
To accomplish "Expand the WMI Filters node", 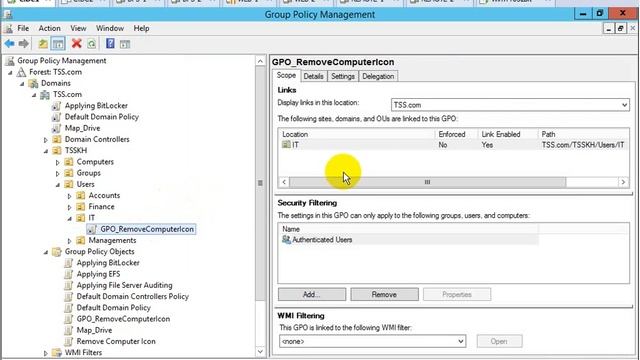I will (x=46, y=353).
